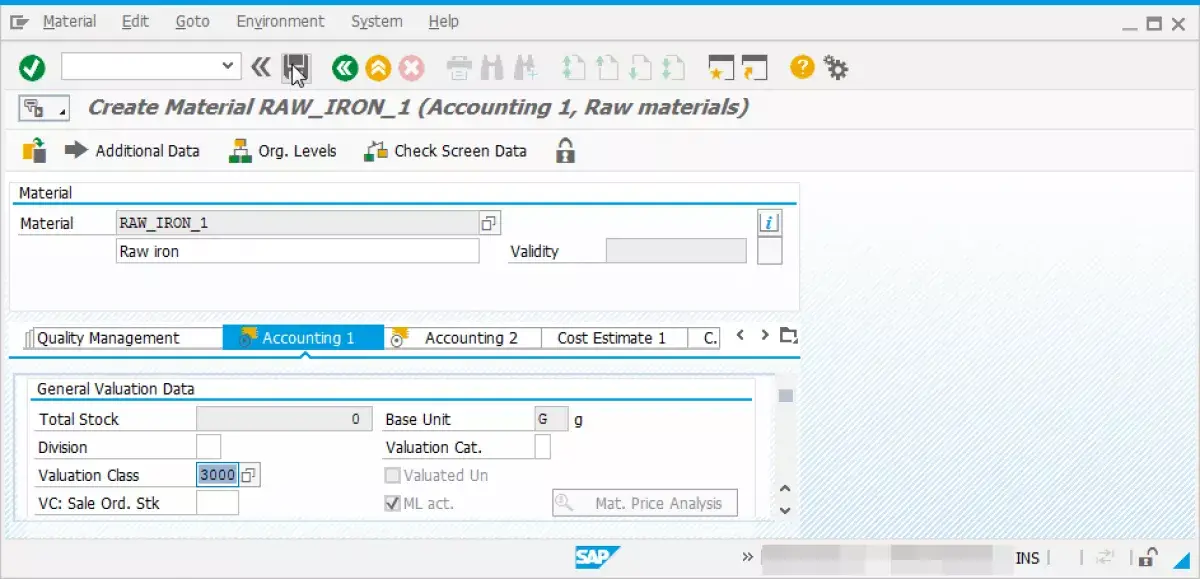Image resolution: width=1200 pixels, height=579 pixels.
Task: Toggle the Valuated Un checkbox
Action: (393, 475)
